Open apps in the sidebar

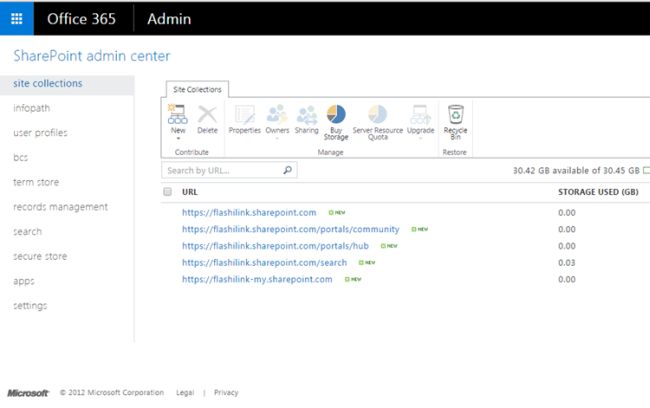[24, 281]
